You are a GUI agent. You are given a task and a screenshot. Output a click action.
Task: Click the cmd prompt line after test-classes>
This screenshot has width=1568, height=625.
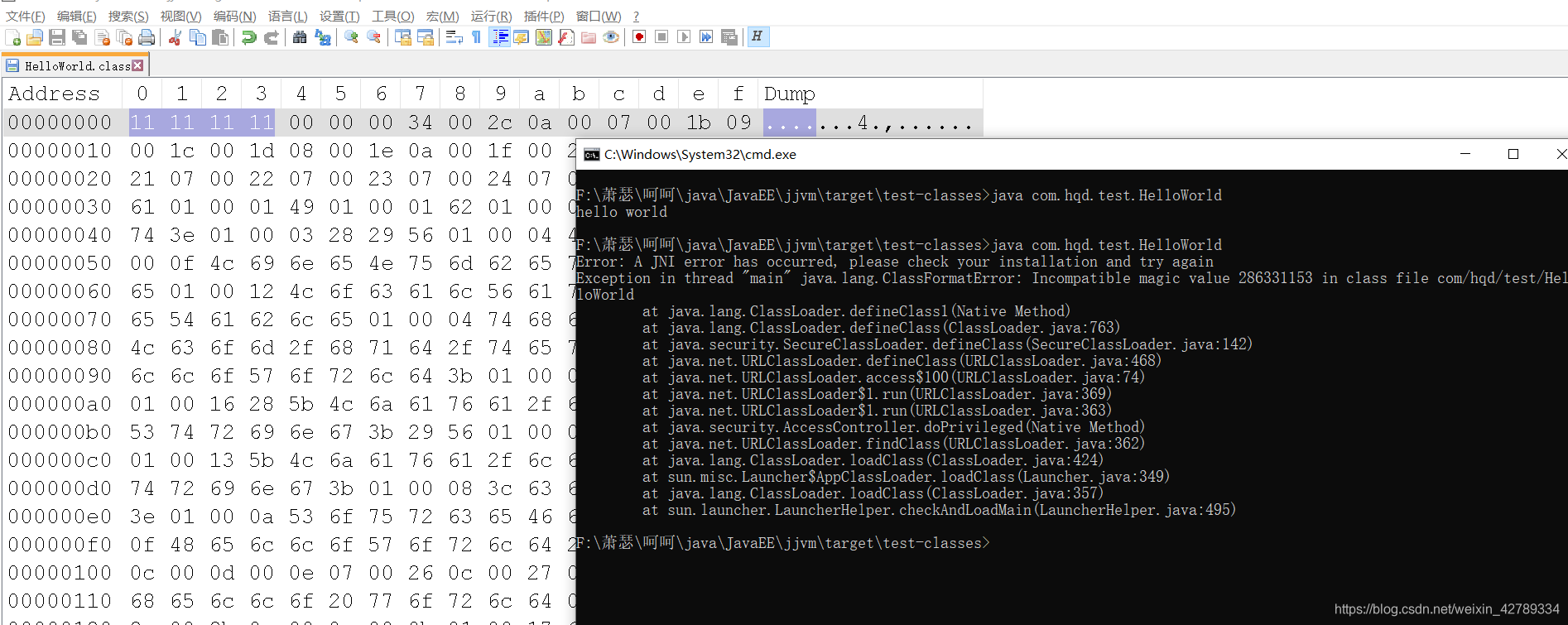click(x=782, y=543)
